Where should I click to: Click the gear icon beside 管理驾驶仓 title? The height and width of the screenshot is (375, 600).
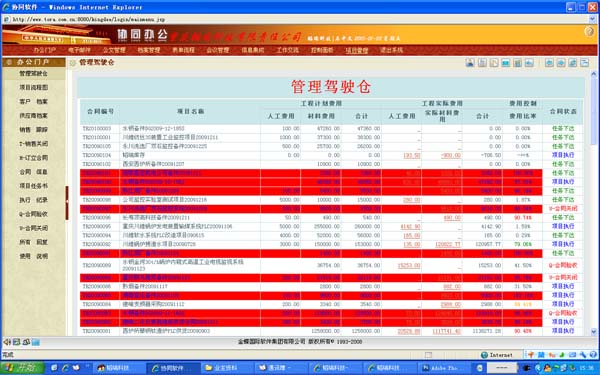click(73, 63)
